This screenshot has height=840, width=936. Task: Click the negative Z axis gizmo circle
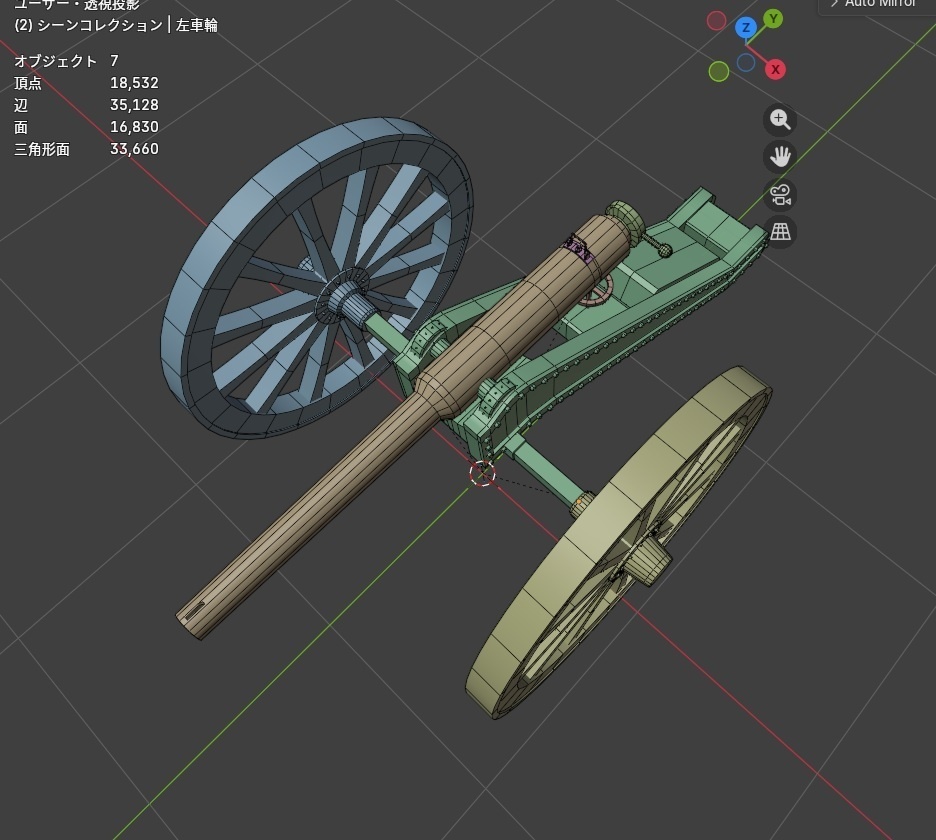point(746,63)
